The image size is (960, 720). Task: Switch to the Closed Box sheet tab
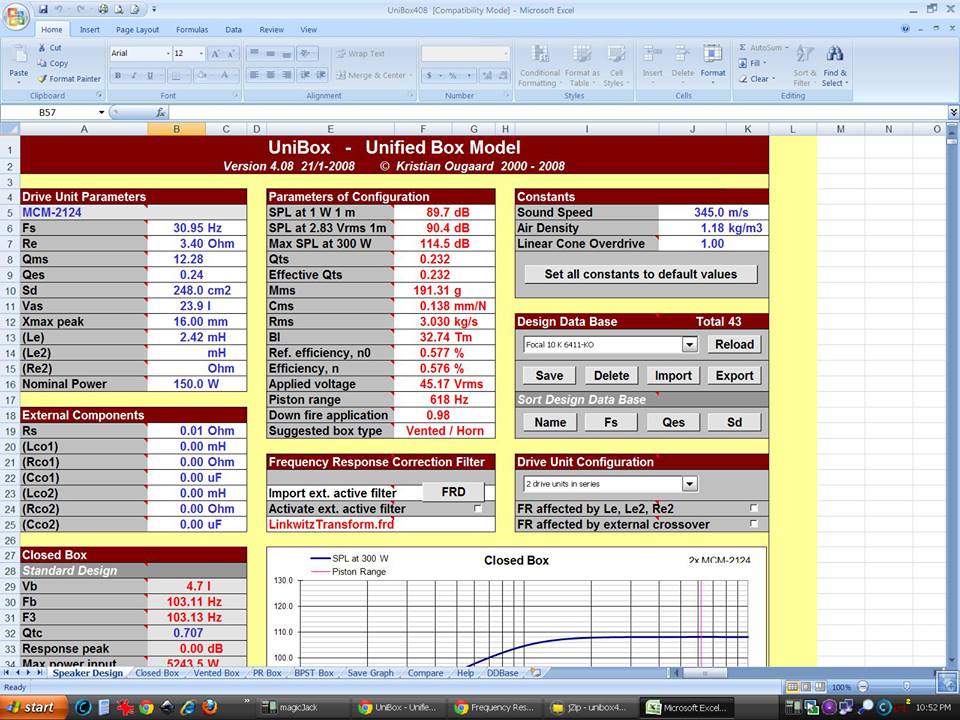[x=157, y=673]
